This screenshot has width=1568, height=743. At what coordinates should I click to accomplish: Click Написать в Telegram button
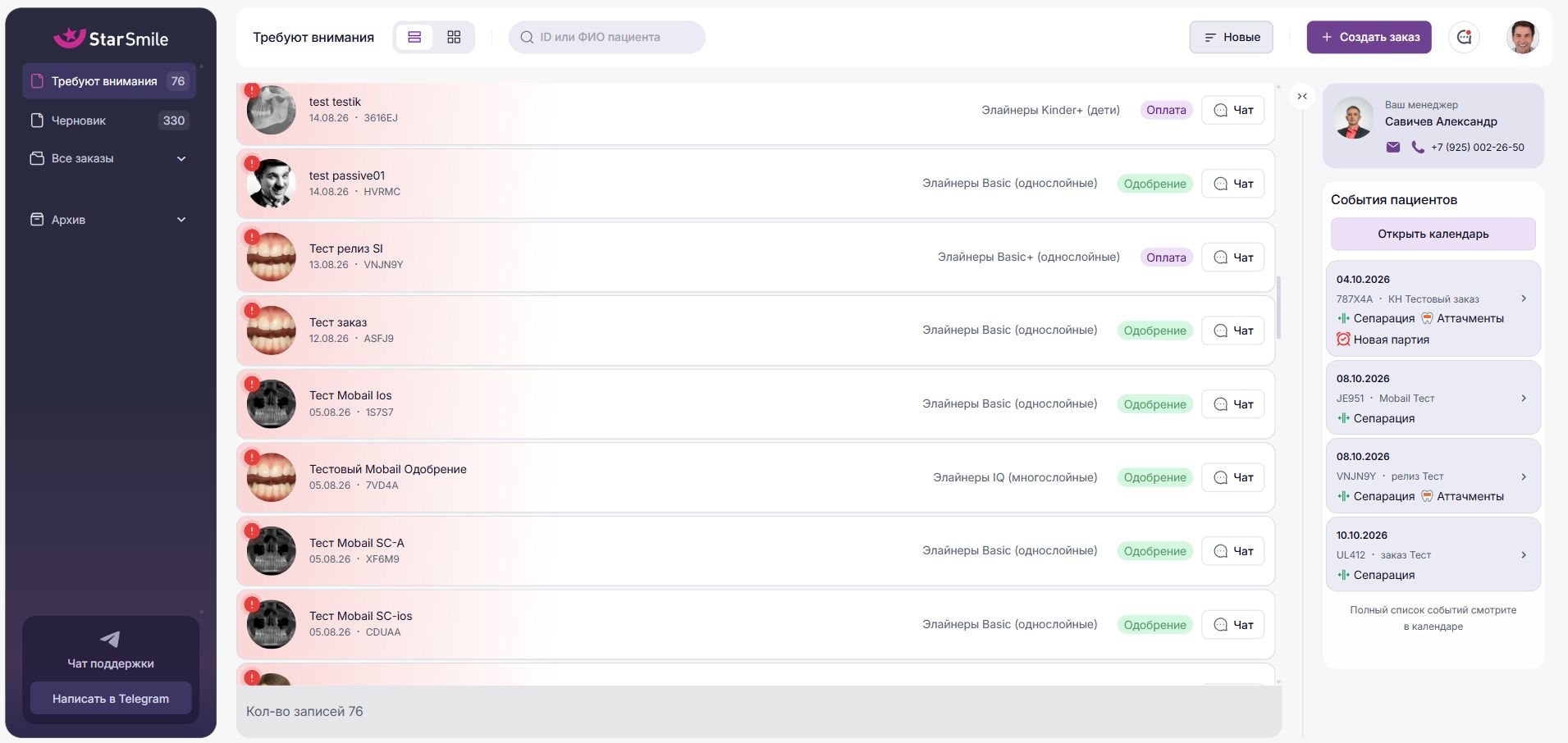pos(111,699)
